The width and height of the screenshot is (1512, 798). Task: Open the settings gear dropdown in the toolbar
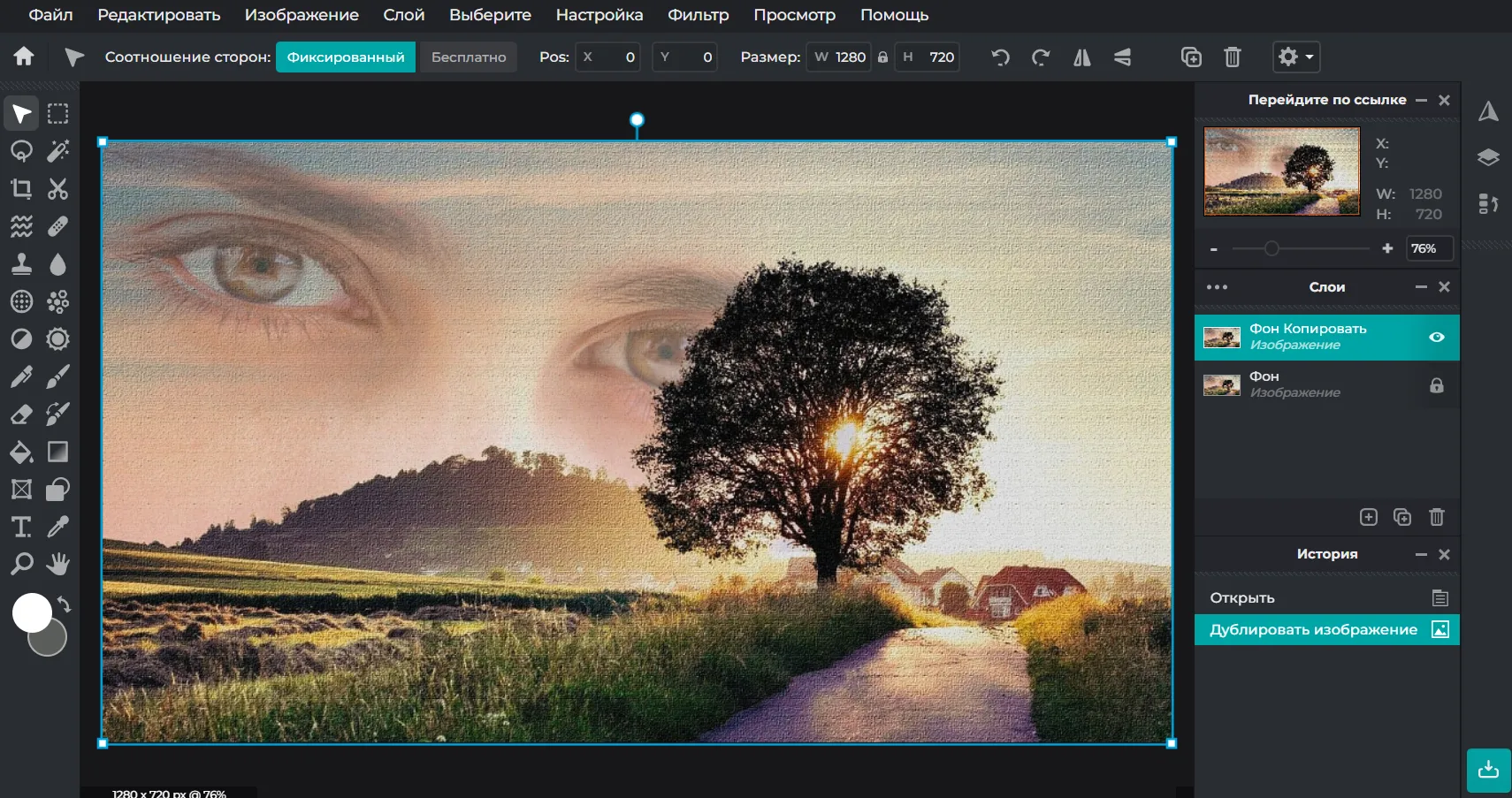coord(1295,57)
